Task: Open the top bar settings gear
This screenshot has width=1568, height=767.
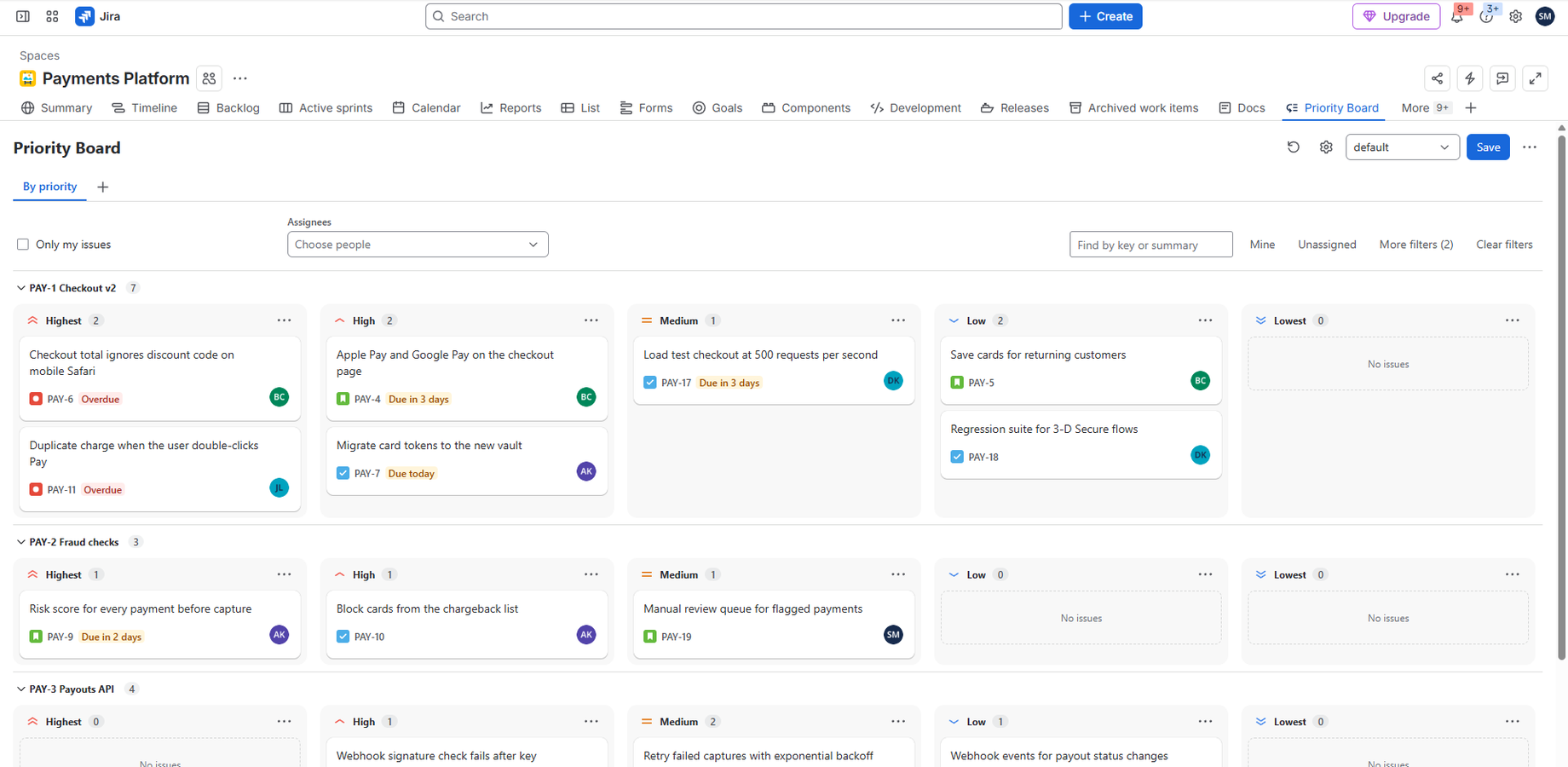Action: click(x=1515, y=16)
